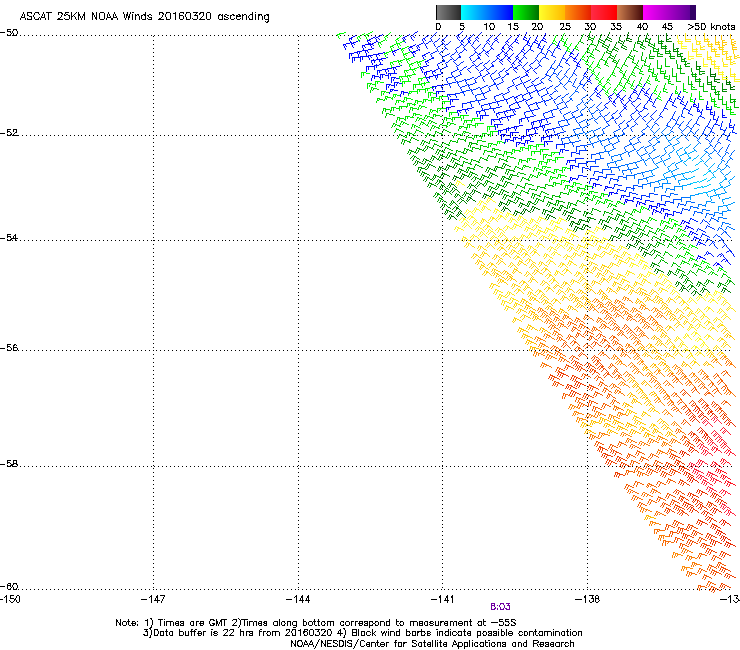Click the latitude label -52

point(9,133)
